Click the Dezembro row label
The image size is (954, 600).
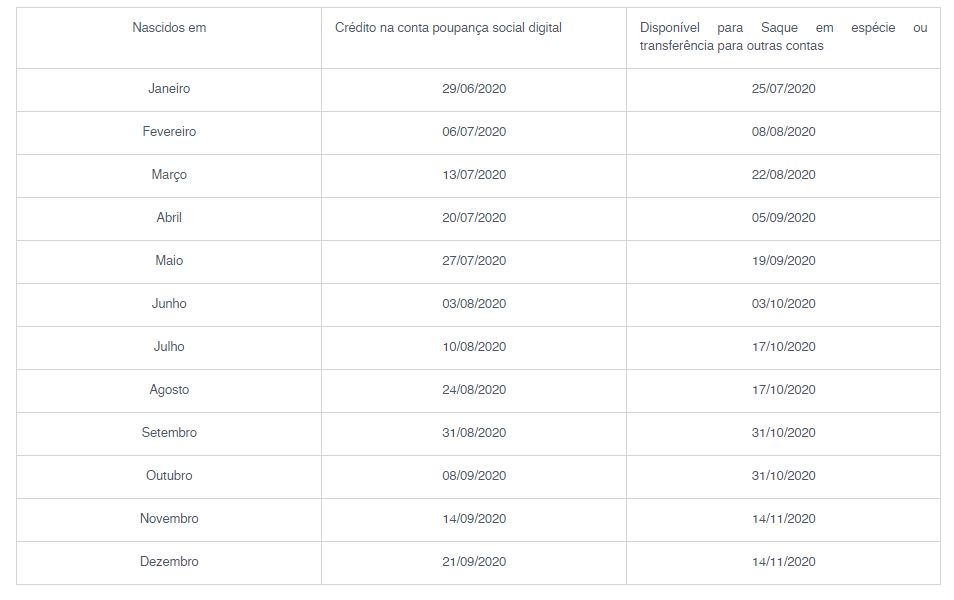[x=169, y=562]
